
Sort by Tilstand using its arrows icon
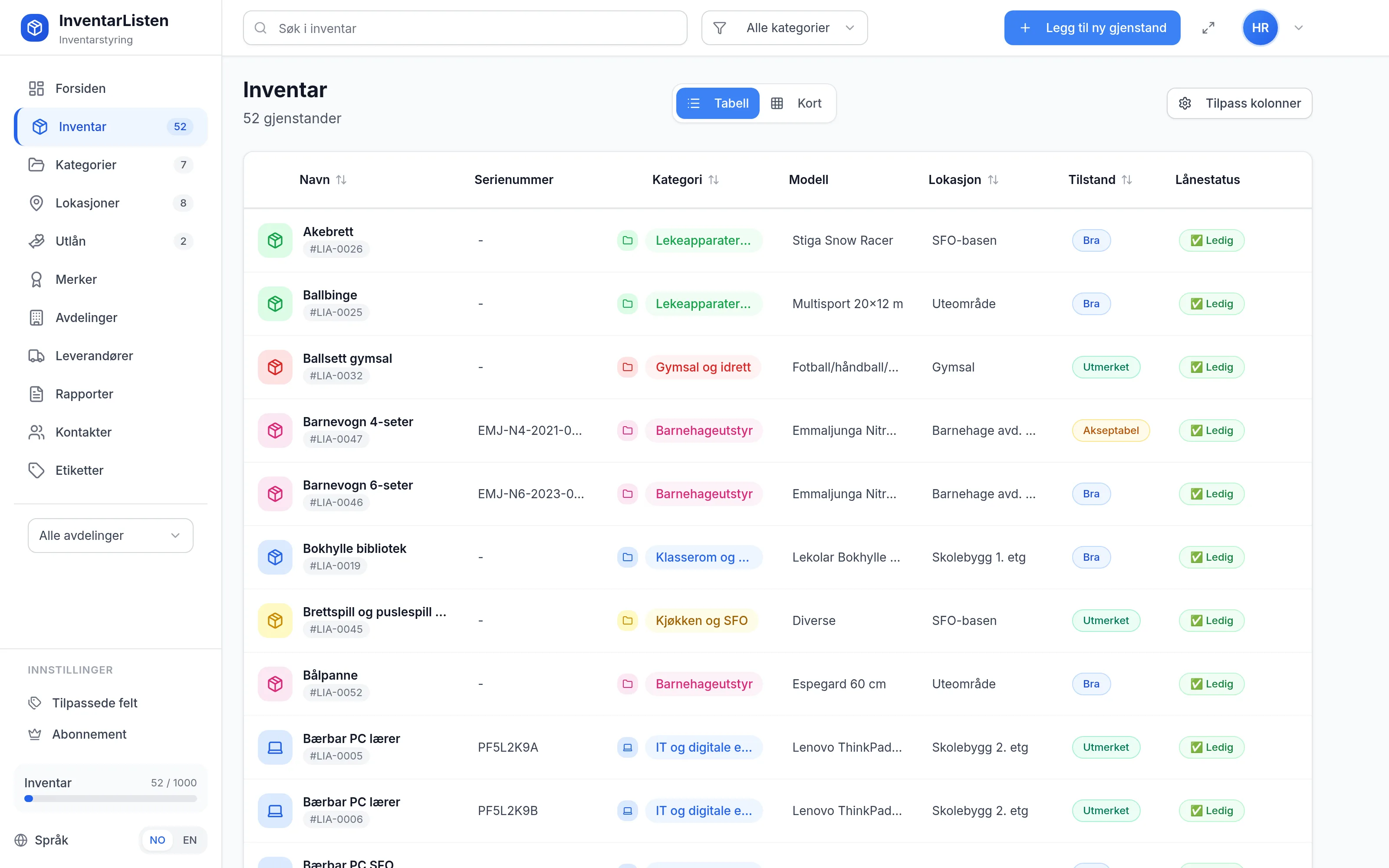(1127, 180)
